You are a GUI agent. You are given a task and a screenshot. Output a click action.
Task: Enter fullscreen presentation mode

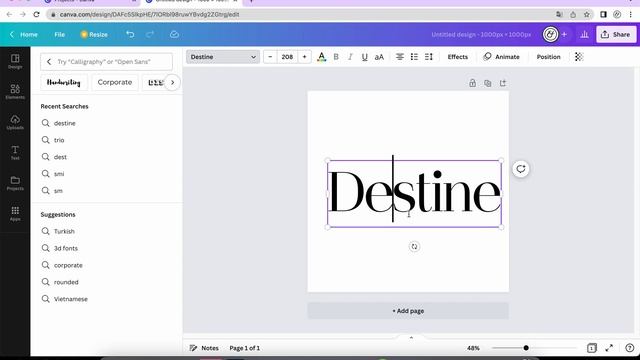[609, 348]
